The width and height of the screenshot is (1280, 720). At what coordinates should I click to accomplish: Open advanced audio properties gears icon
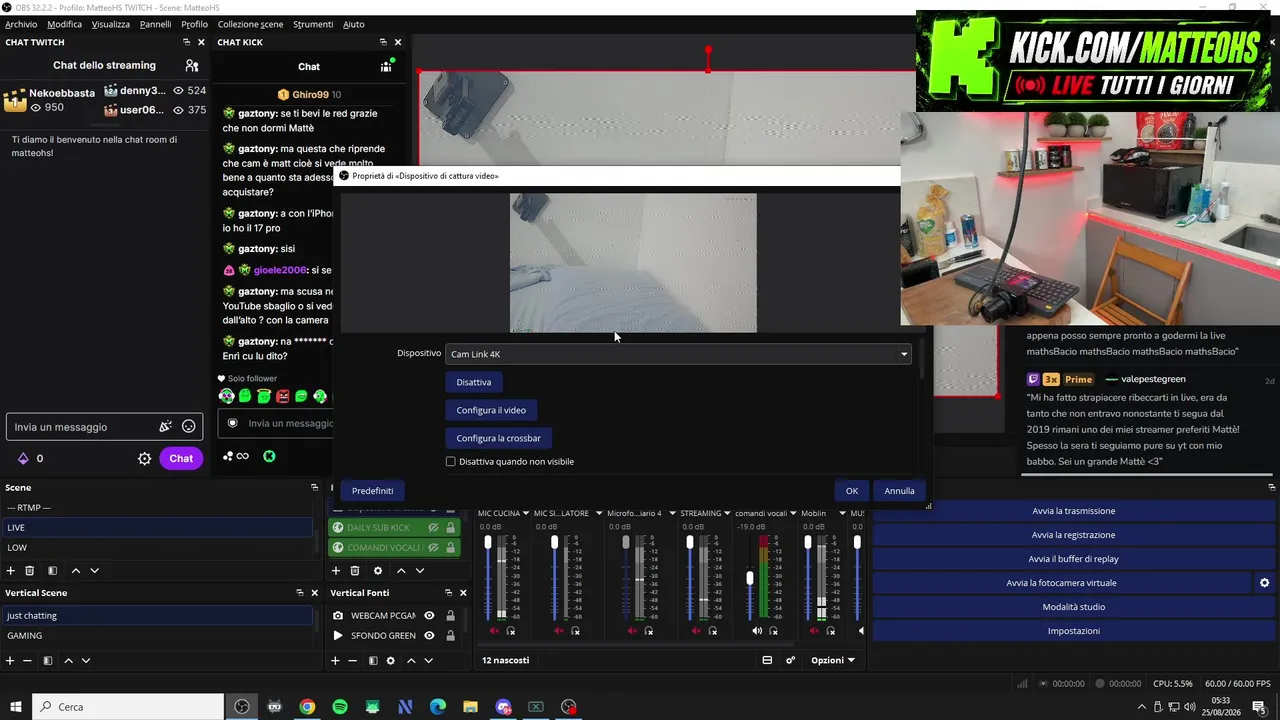(x=791, y=660)
